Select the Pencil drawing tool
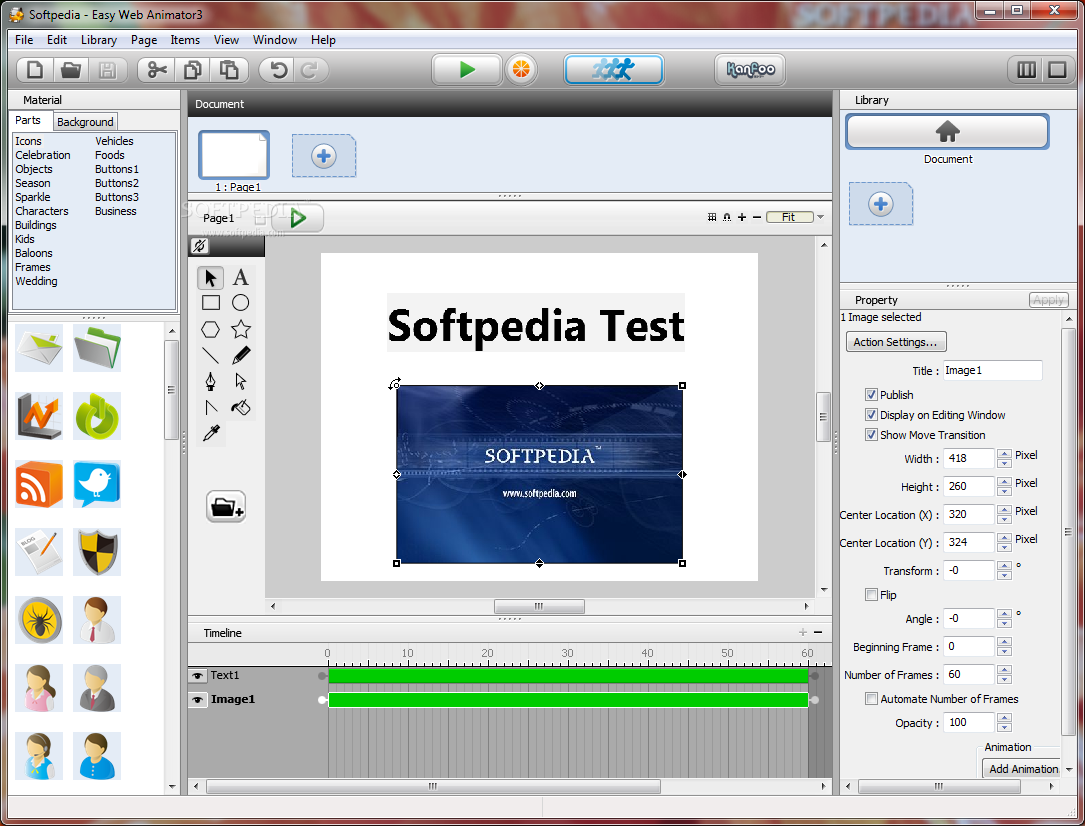This screenshot has height=826, width=1085. pos(240,356)
